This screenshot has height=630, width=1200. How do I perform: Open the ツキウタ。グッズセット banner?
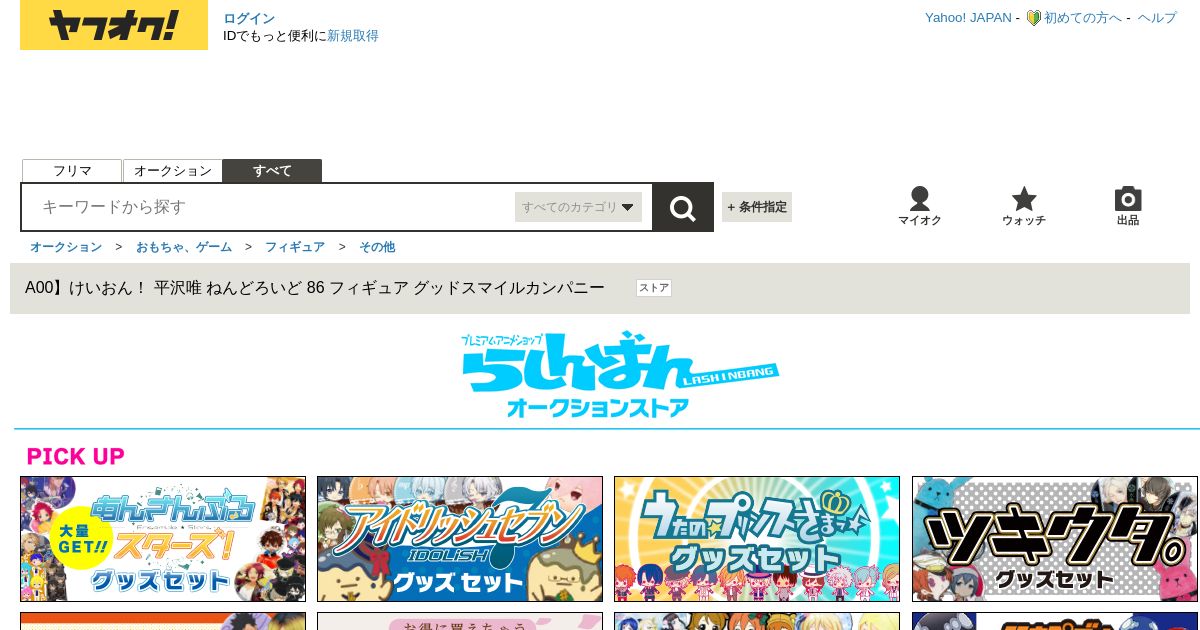click(1054, 539)
